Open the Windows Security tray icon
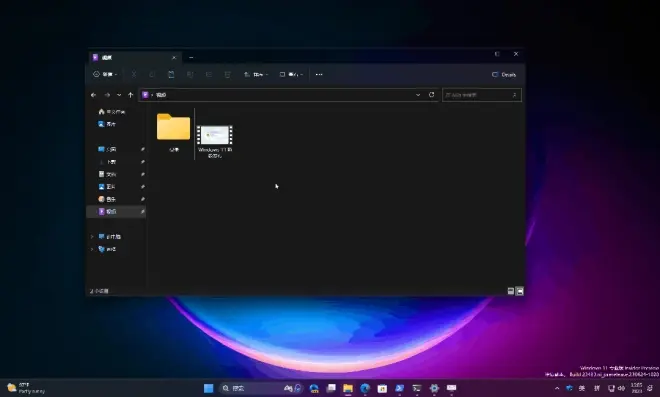660x397 pixels. tap(570, 388)
